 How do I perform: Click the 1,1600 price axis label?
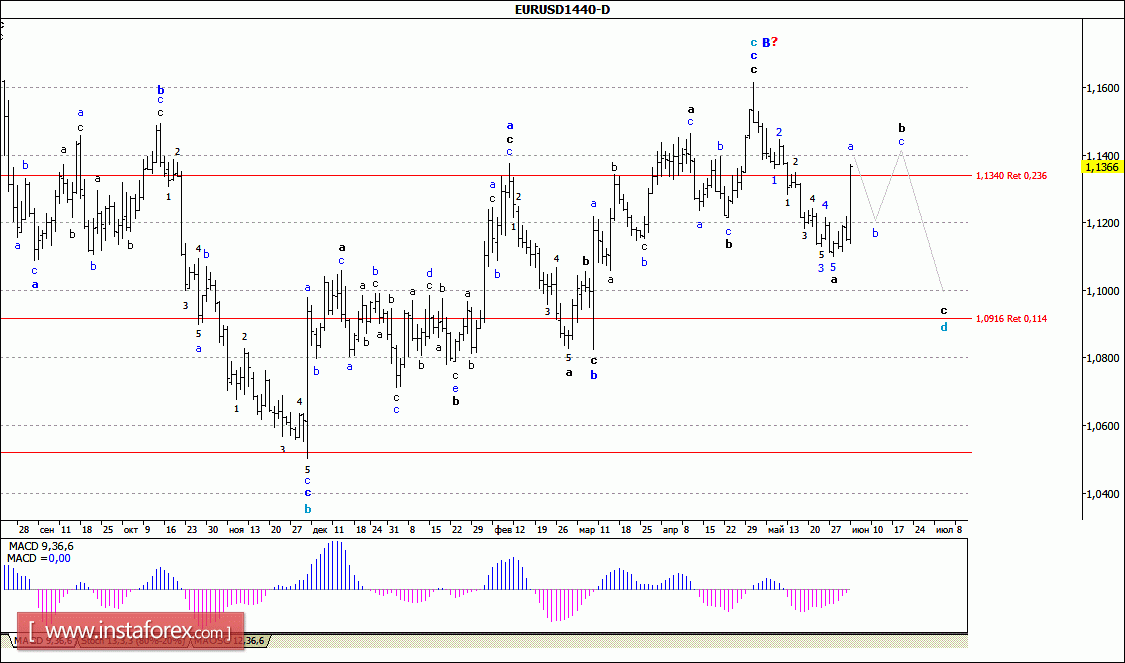(x=1102, y=88)
